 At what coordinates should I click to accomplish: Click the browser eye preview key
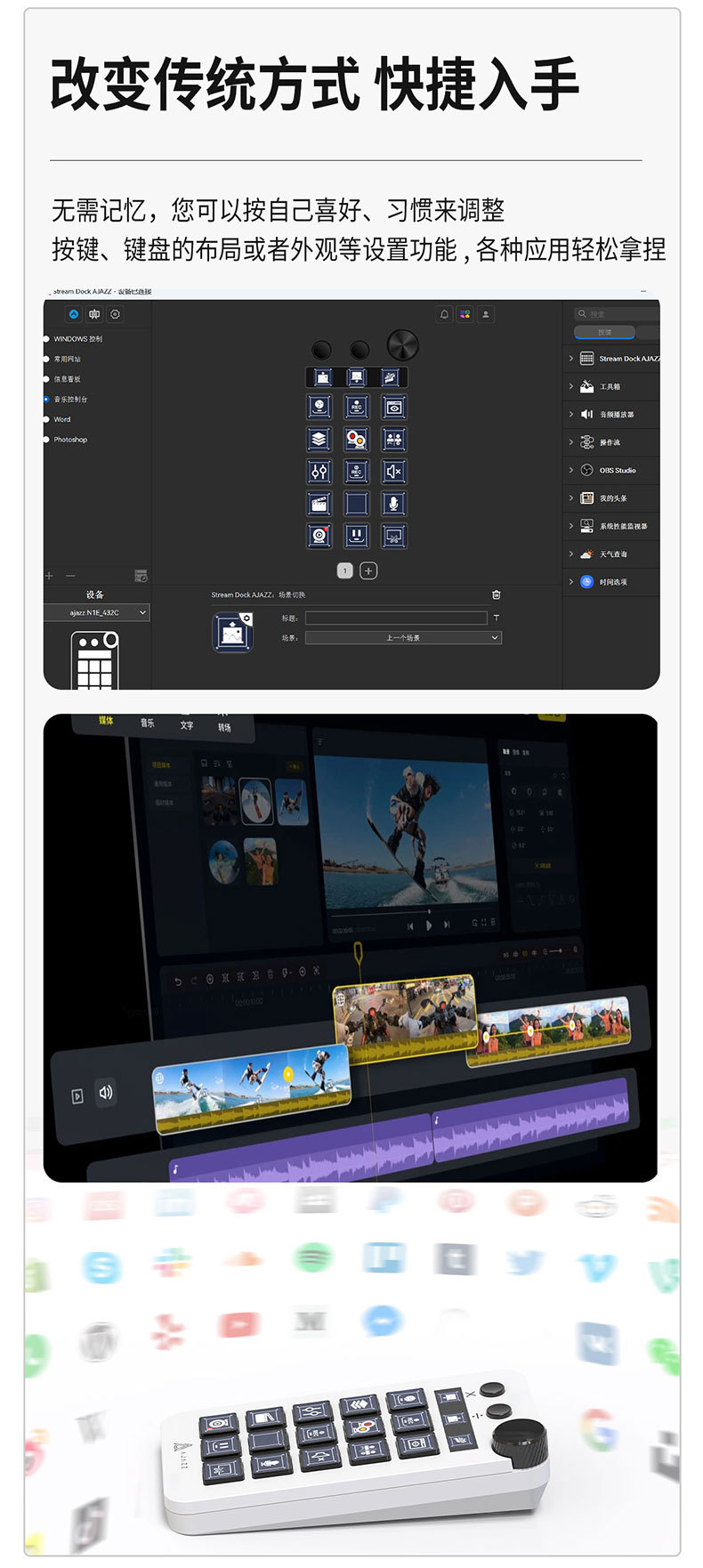[393, 407]
